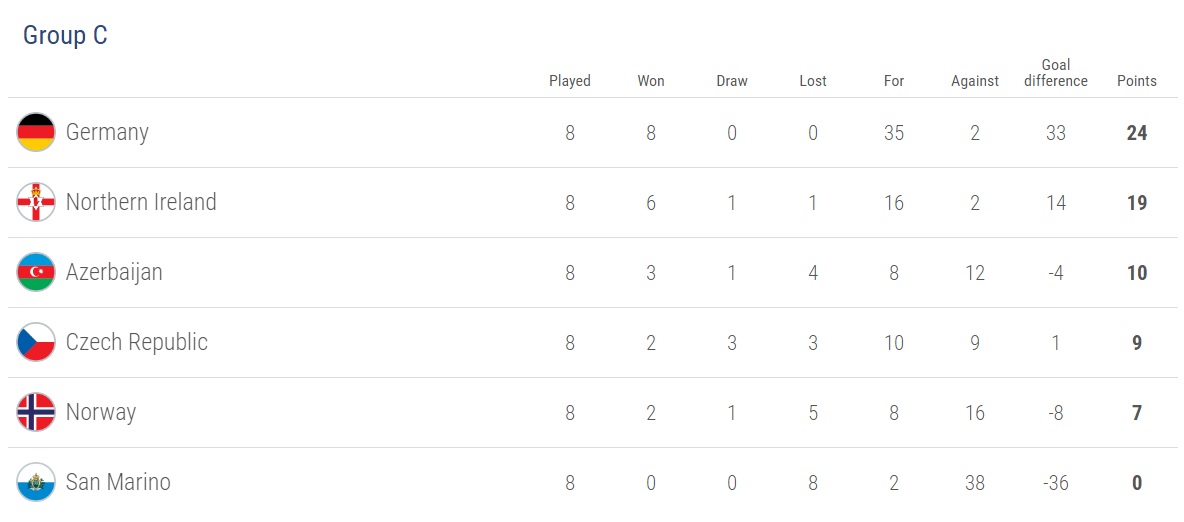Image resolution: width=1184 pixels, height=522 pixels.
Task: Open the Norway team name
Action: click(101, 412)
